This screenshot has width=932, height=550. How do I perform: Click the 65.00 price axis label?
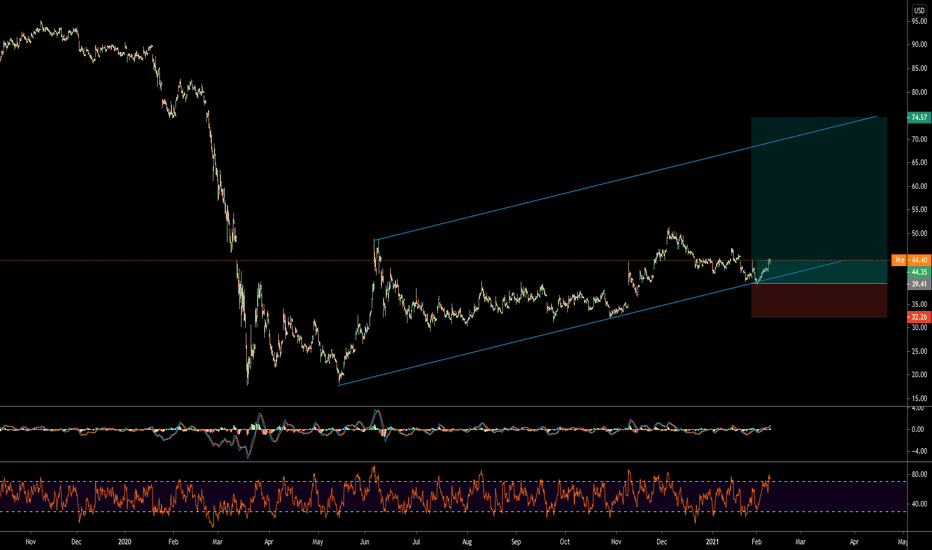tap(919, 162)
